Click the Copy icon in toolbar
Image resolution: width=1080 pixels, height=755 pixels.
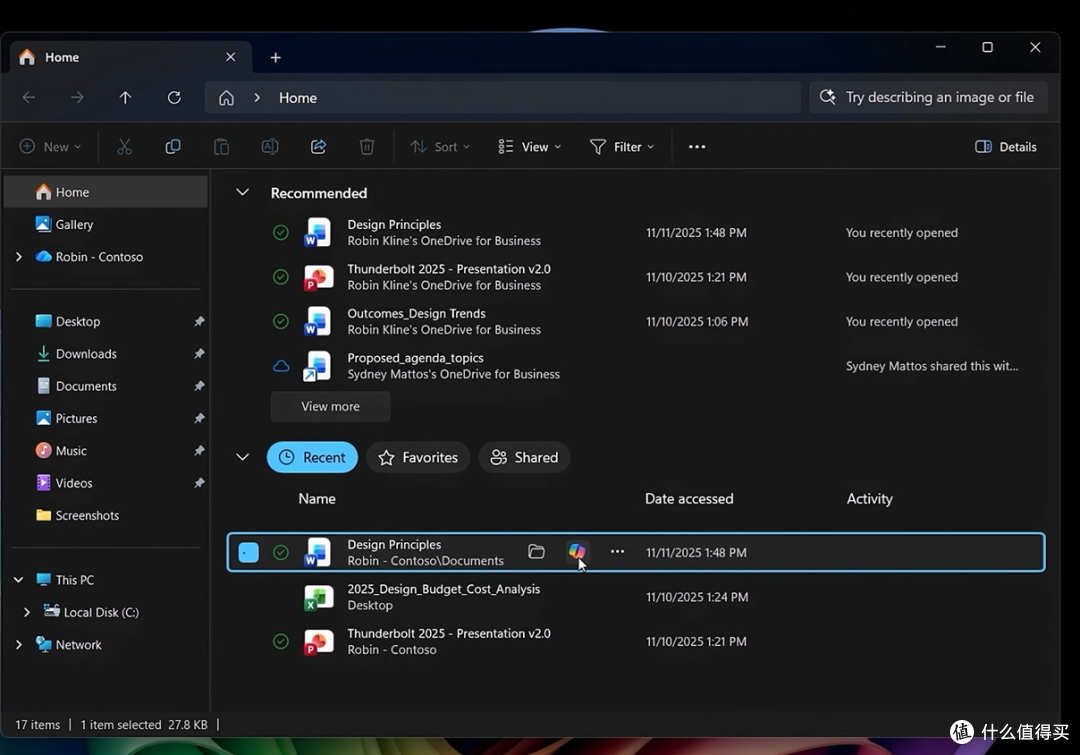click(173, 146)
